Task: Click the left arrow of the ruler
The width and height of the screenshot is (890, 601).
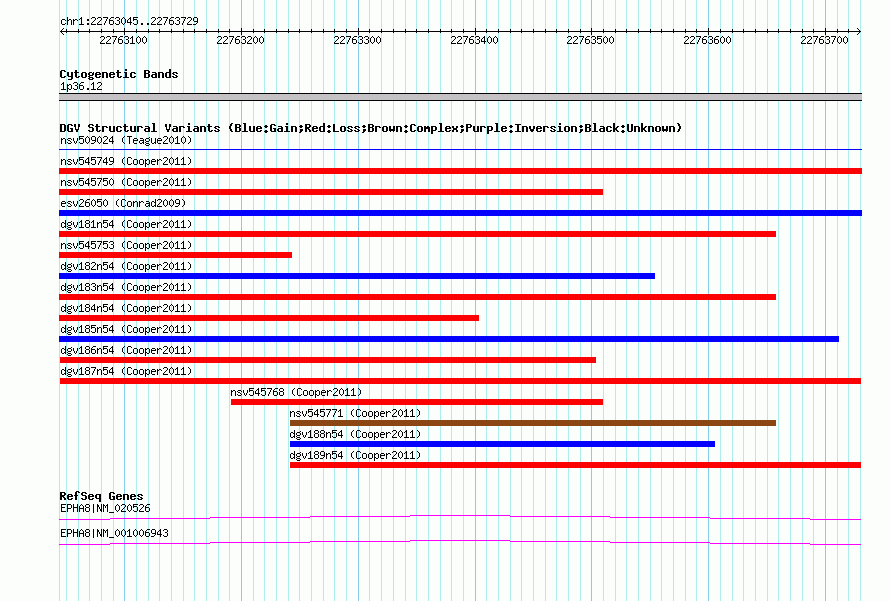Action: coord(62,31)
